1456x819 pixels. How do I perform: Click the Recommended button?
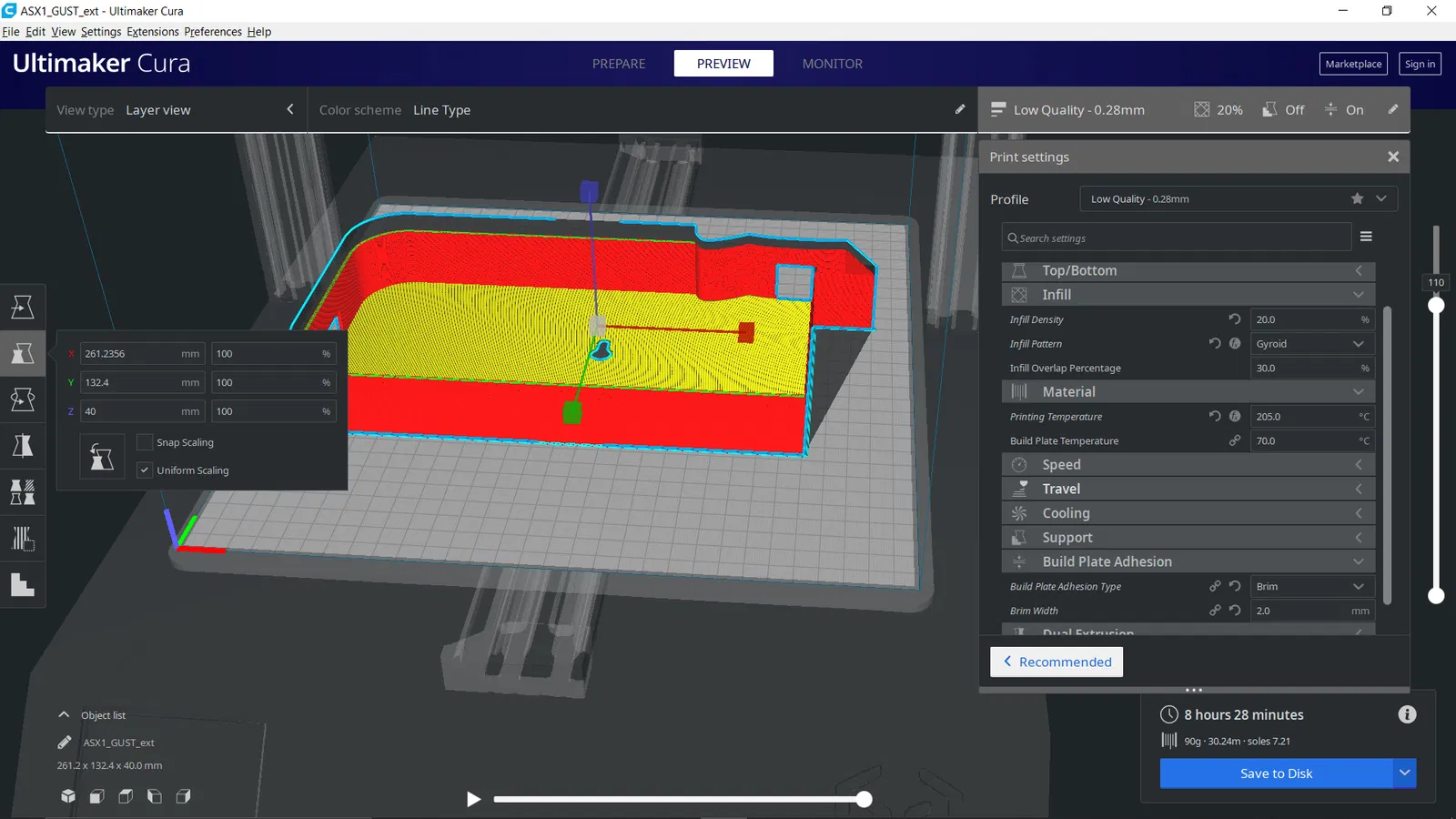click(1057, 662)
